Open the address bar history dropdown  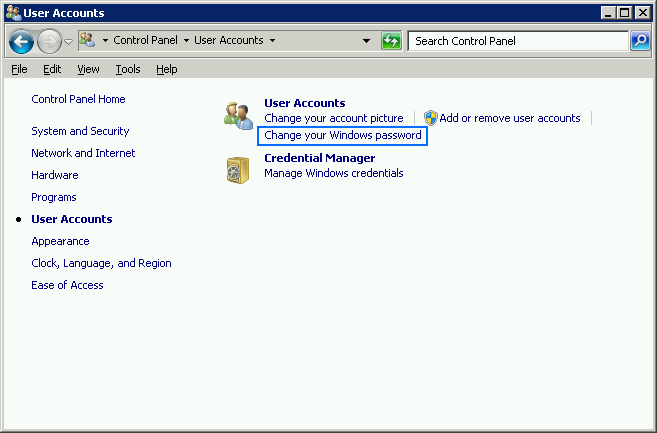(x=366, y=41)
